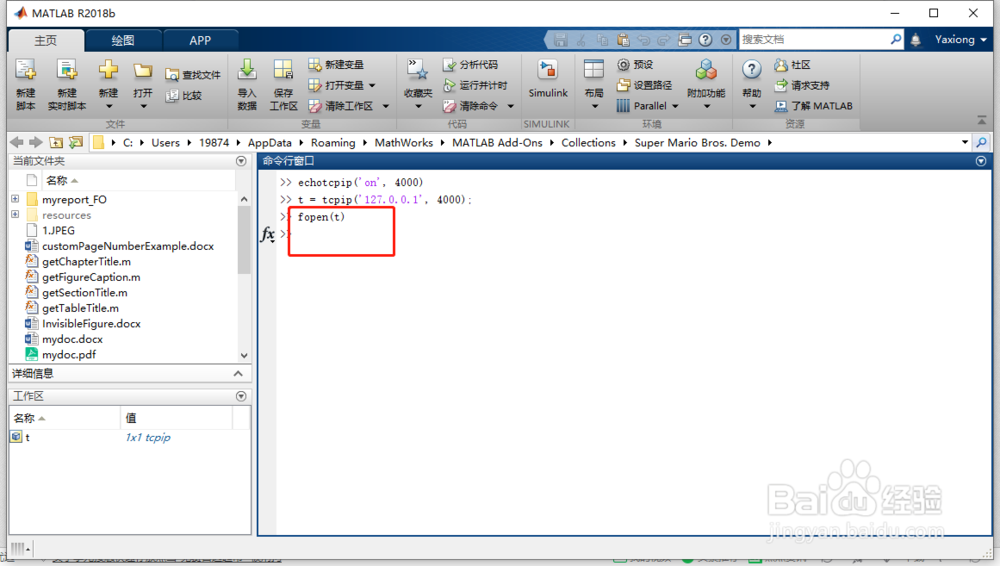1000x566 pixels.
Task: Select InvisibleFigure.docx file
Action: coord(91,324)
